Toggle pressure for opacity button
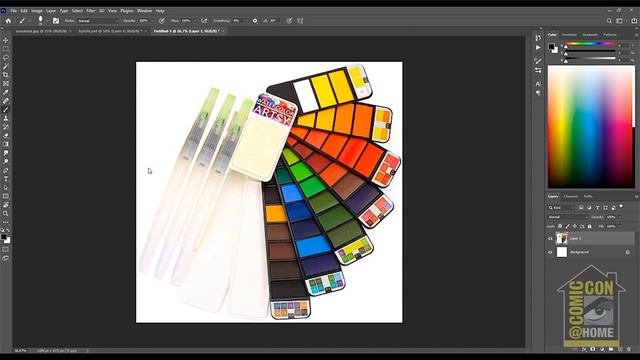Viewport: 640px width, 360px height. click(x=162, y=21)
